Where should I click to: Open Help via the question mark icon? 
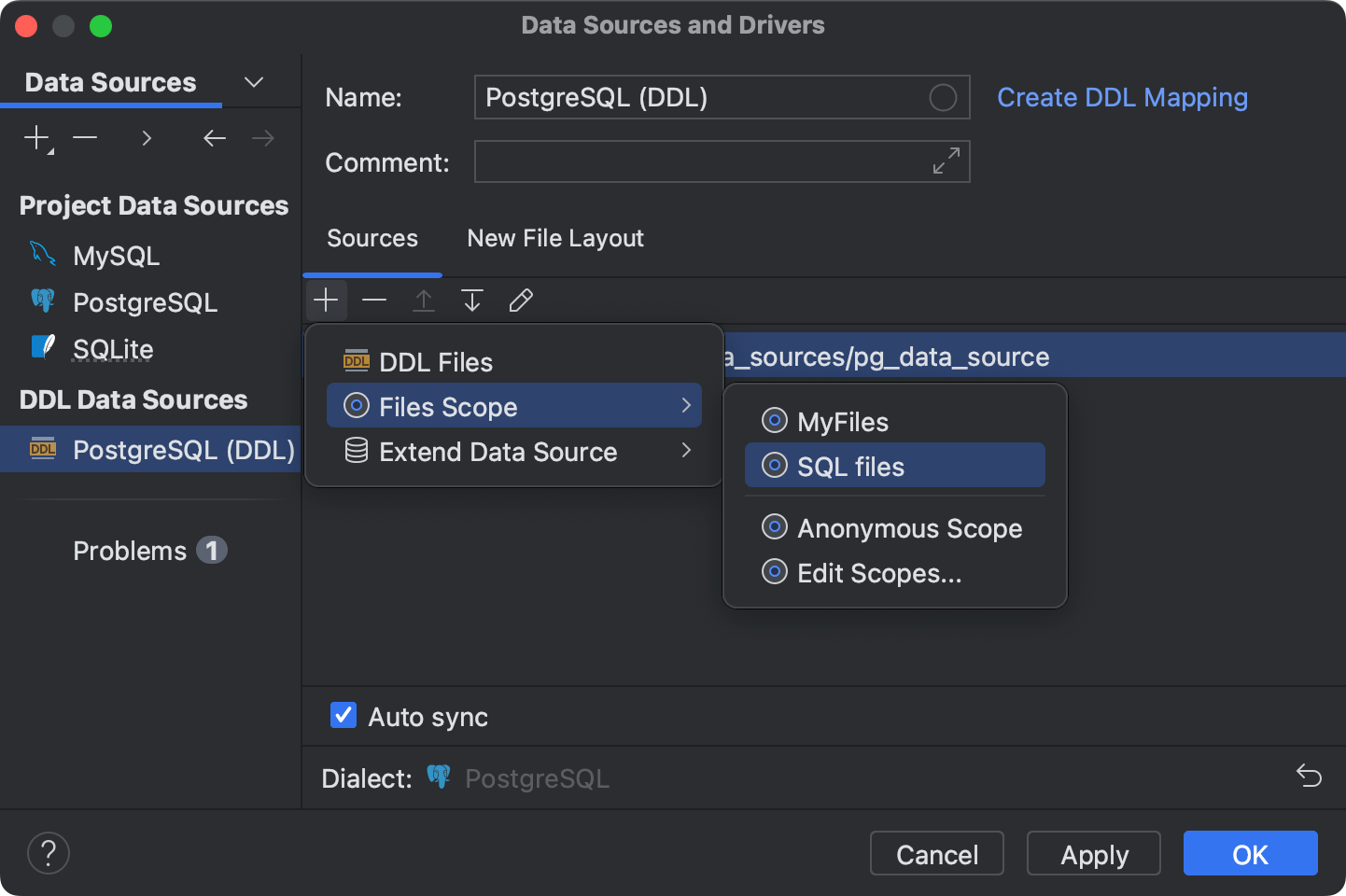click(x=48, y=852)
